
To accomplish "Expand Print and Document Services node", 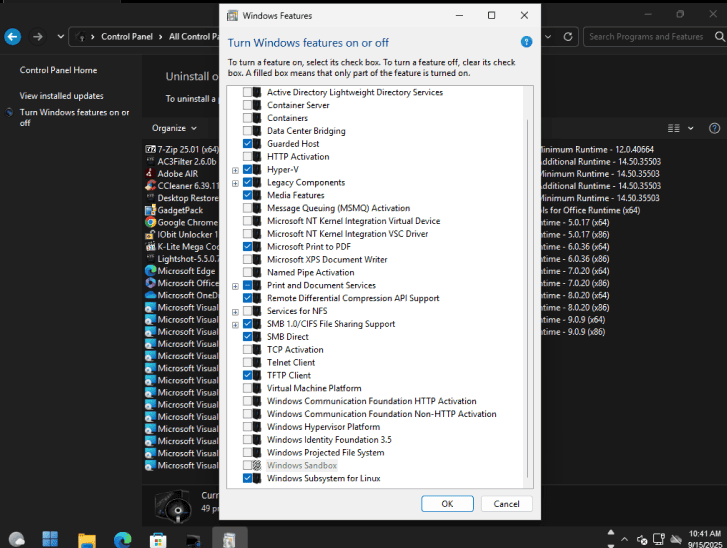I will click(x=235, y=286).
